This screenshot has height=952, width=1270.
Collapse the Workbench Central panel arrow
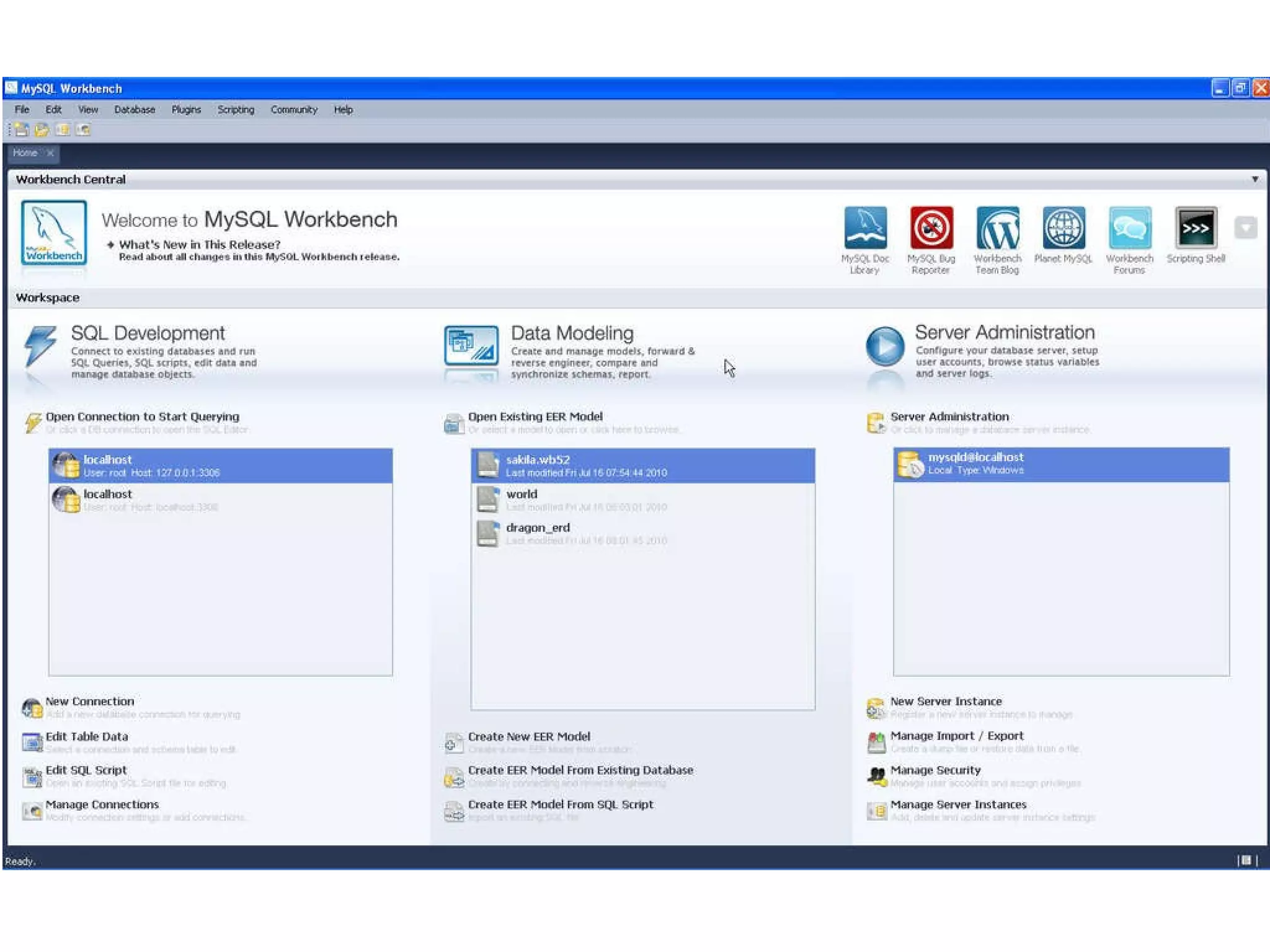coord(1254,179)
